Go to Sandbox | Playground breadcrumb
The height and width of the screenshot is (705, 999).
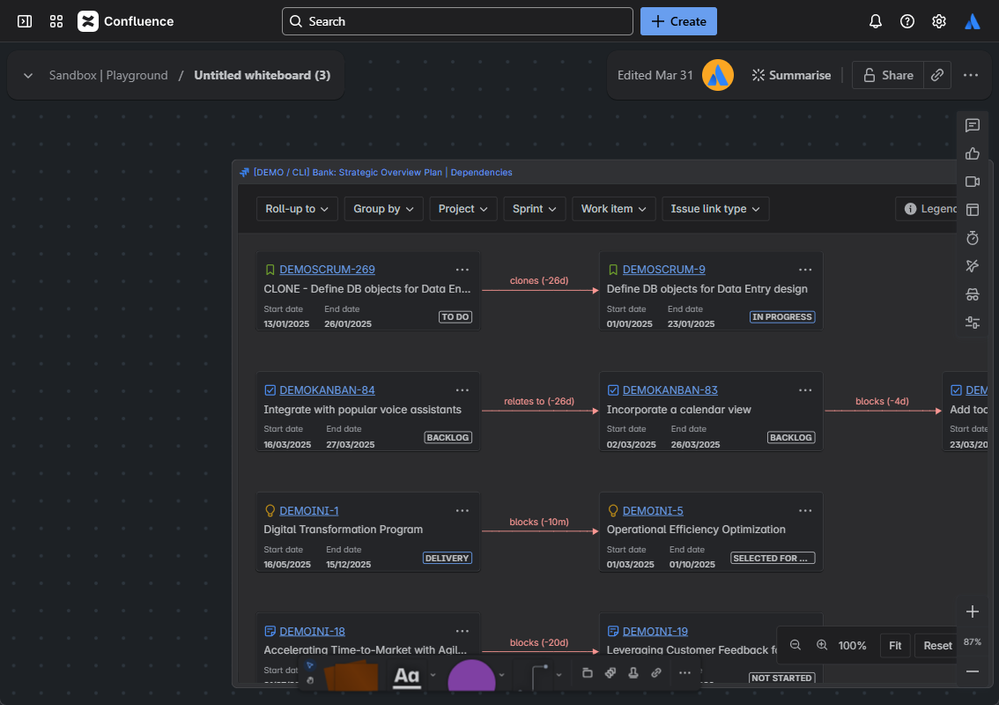(108, 75)
